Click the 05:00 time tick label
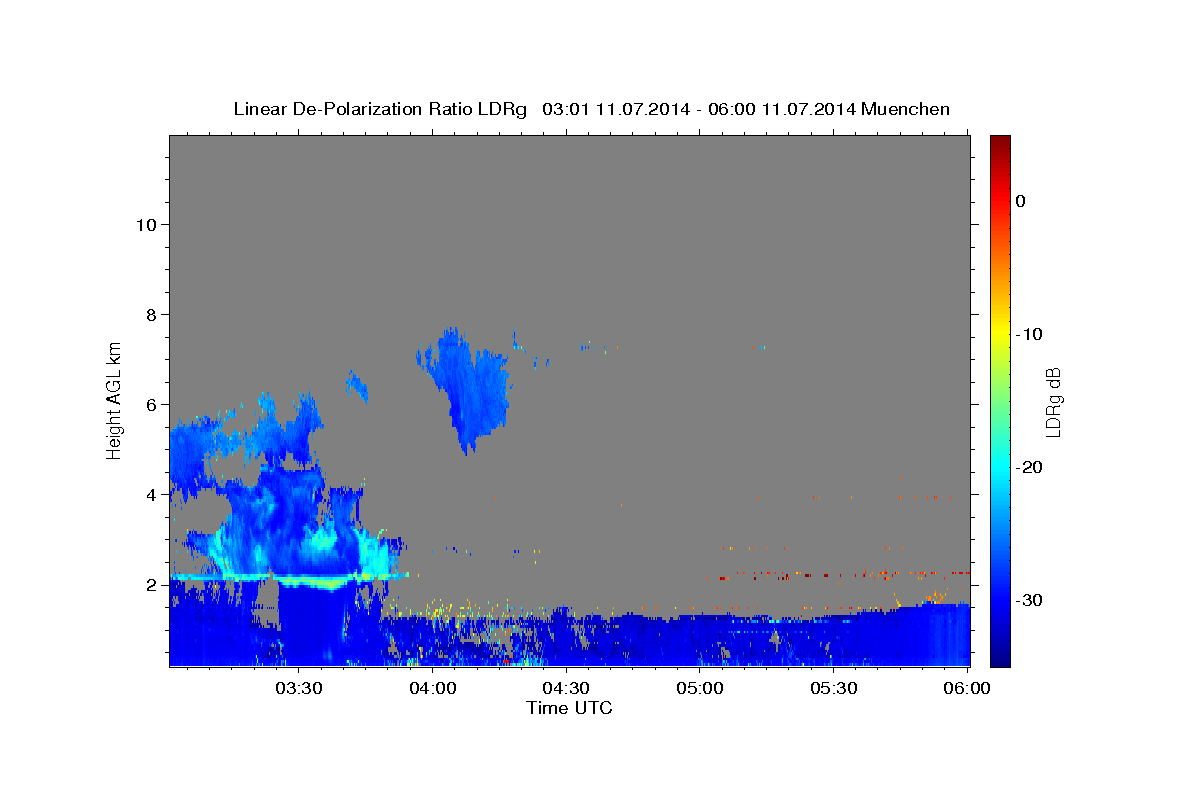The height and width of the screenshot is (800, 1200). click(700, 689)
